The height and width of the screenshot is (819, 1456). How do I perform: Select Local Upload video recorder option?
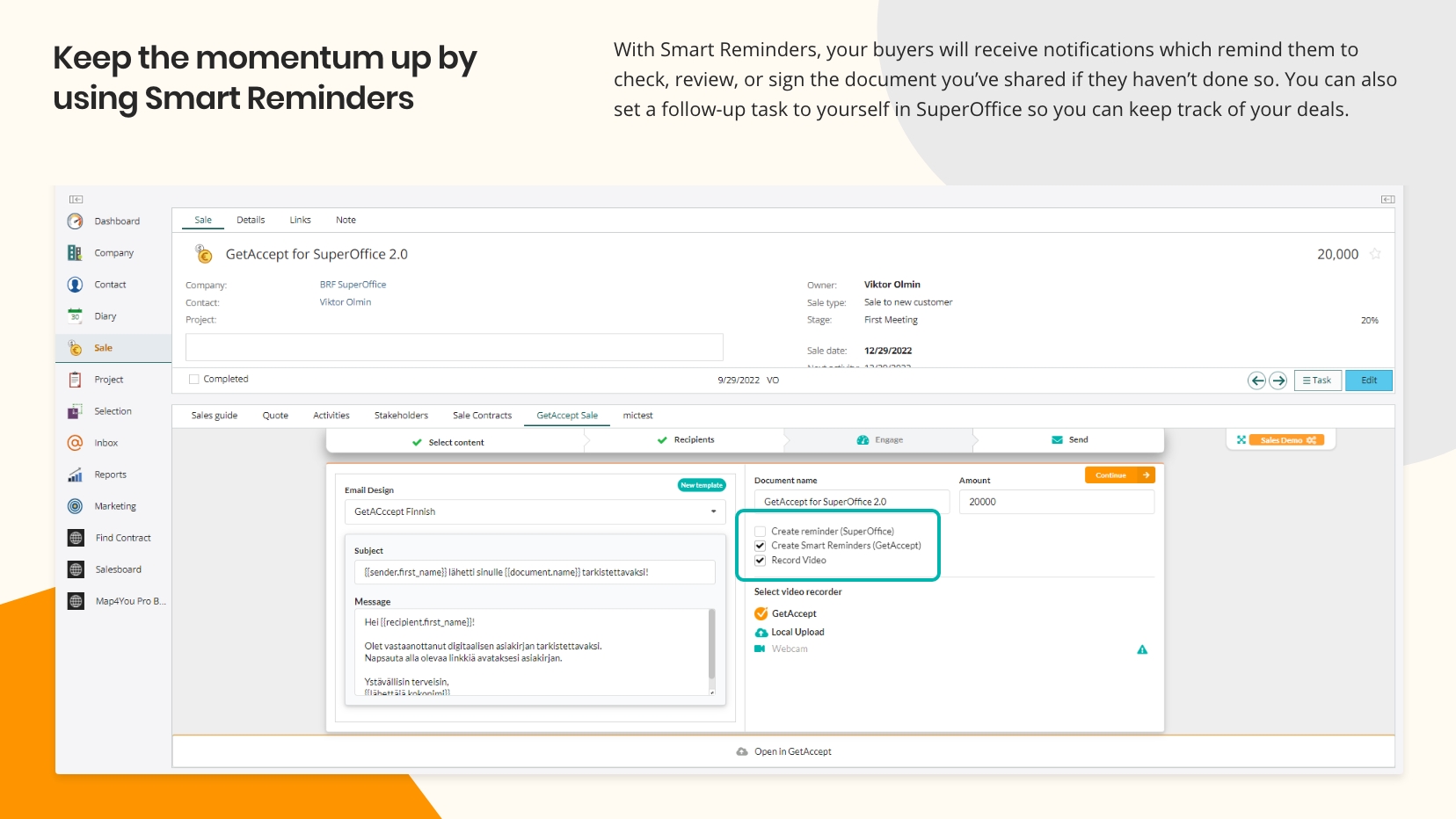click(x=790, y=632)
